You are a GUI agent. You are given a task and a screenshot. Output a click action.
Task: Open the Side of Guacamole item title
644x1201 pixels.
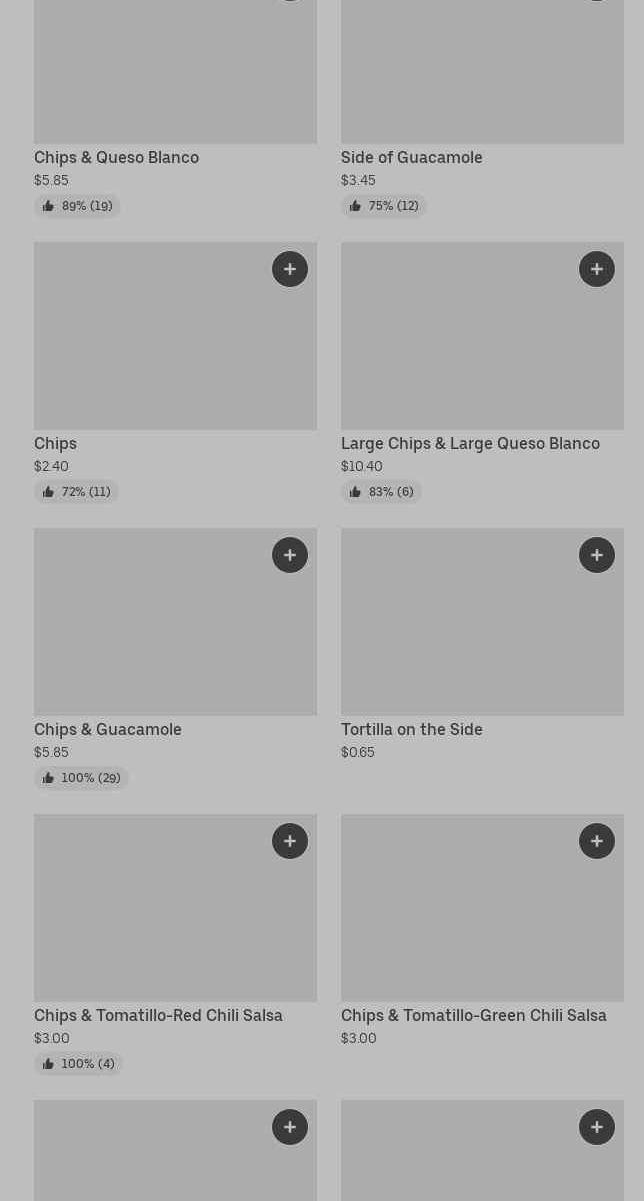click(x=411, y=157)
